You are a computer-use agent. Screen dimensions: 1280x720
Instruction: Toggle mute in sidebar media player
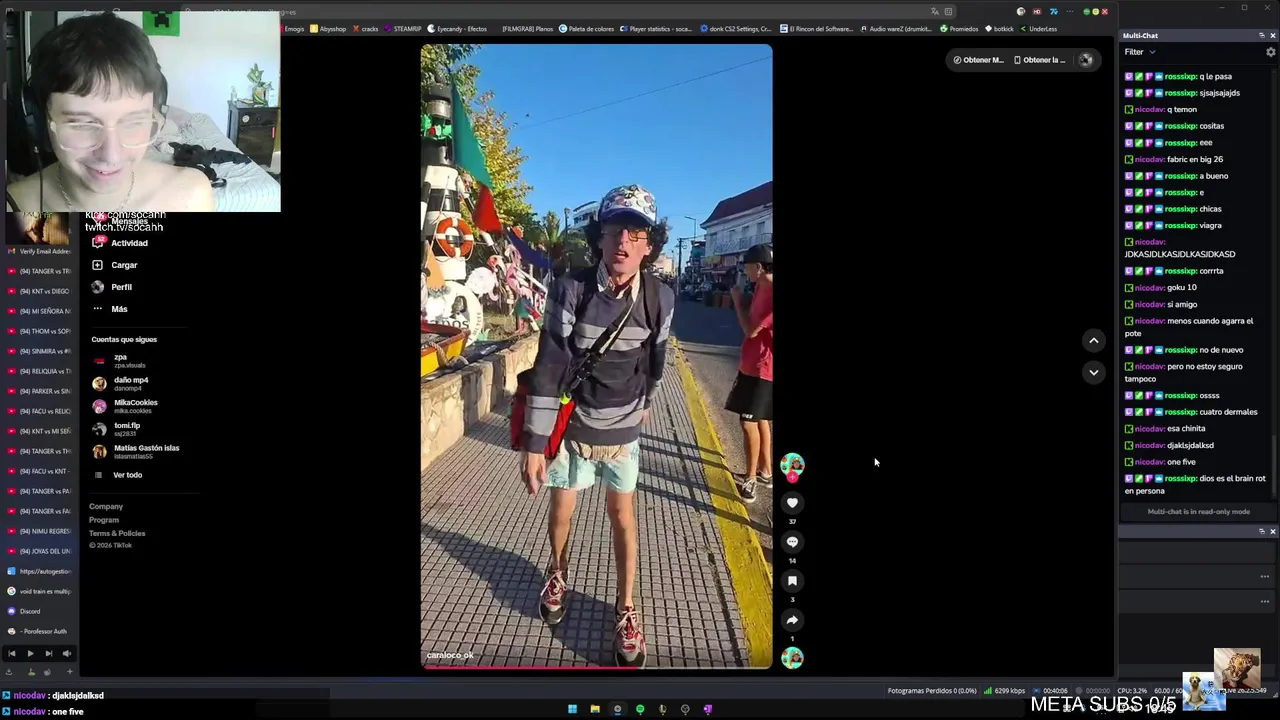(66, 653)
